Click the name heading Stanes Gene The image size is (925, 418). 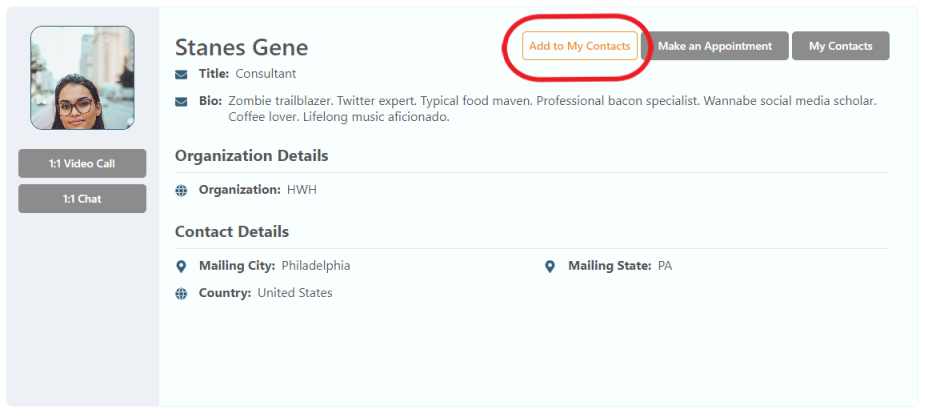242,47
